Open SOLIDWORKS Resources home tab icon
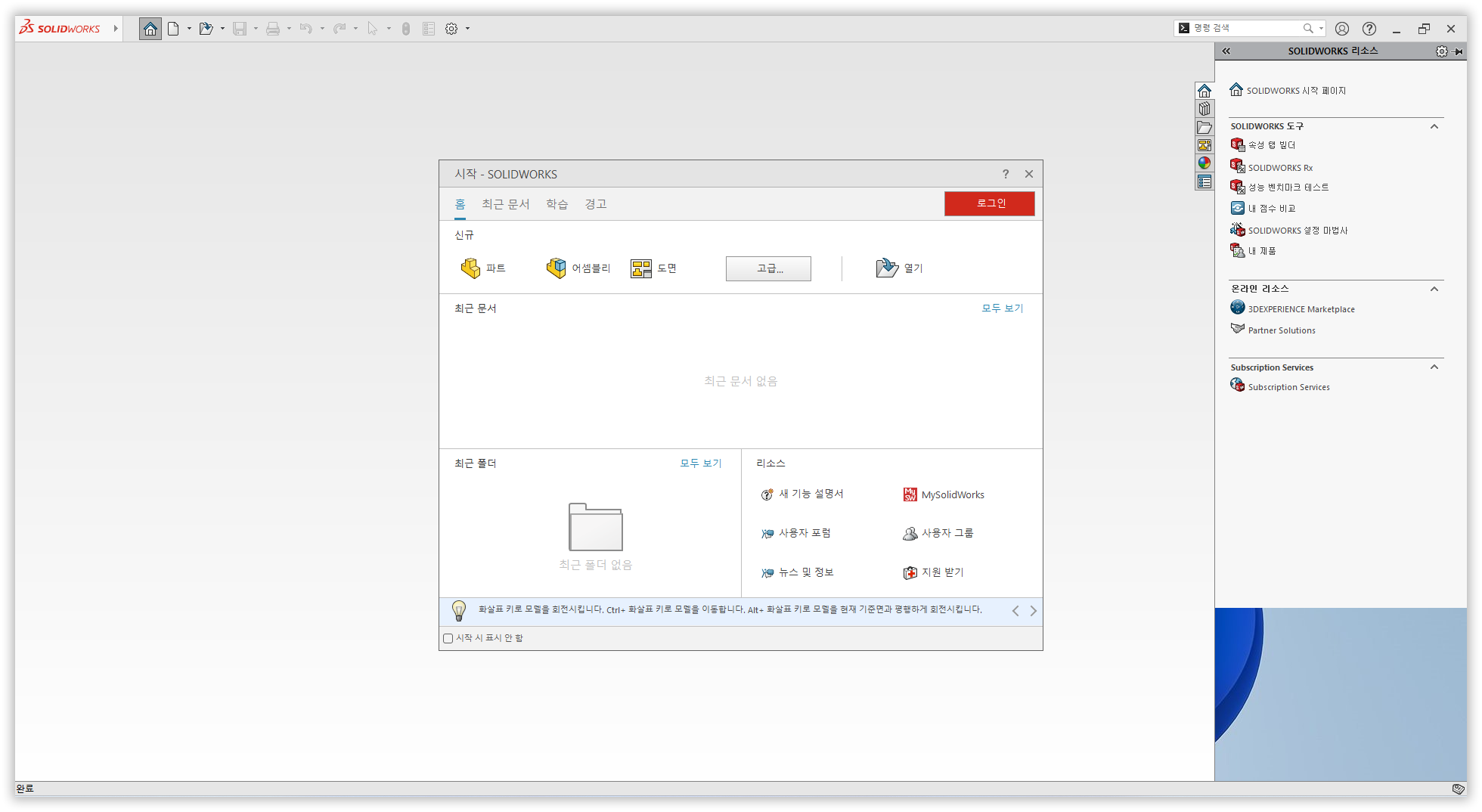The image size is (1482, 812). pyautogui.click(x=1205, y=91)
